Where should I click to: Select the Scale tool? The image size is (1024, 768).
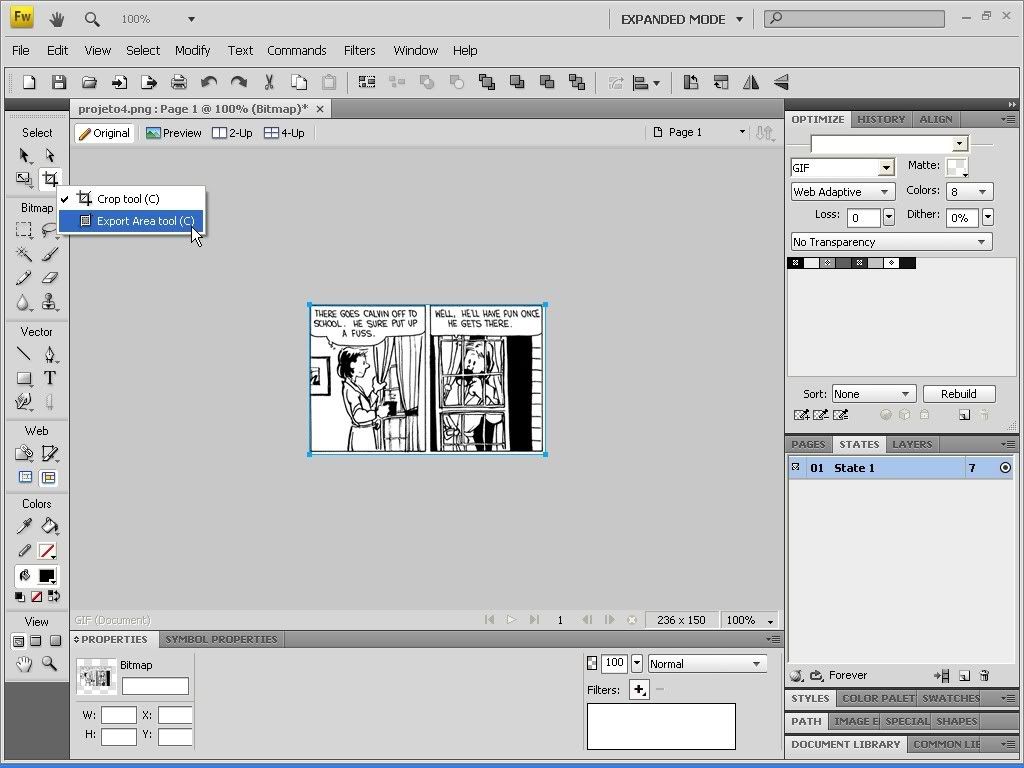pos(24,179)
